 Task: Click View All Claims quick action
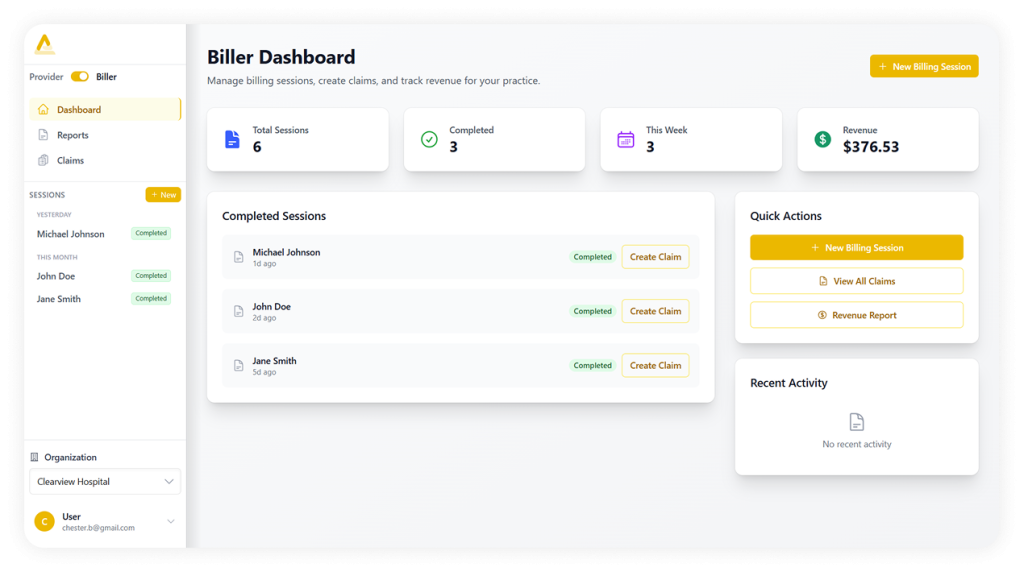point(856,281)
